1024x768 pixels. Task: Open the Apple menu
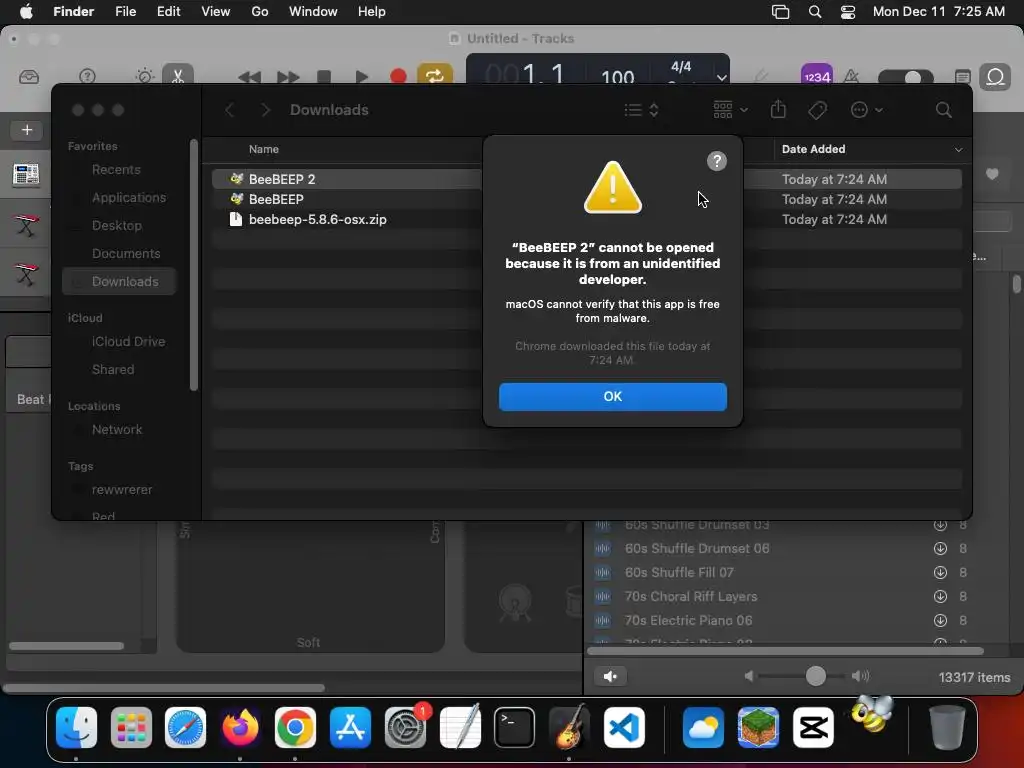click(25, 12)
